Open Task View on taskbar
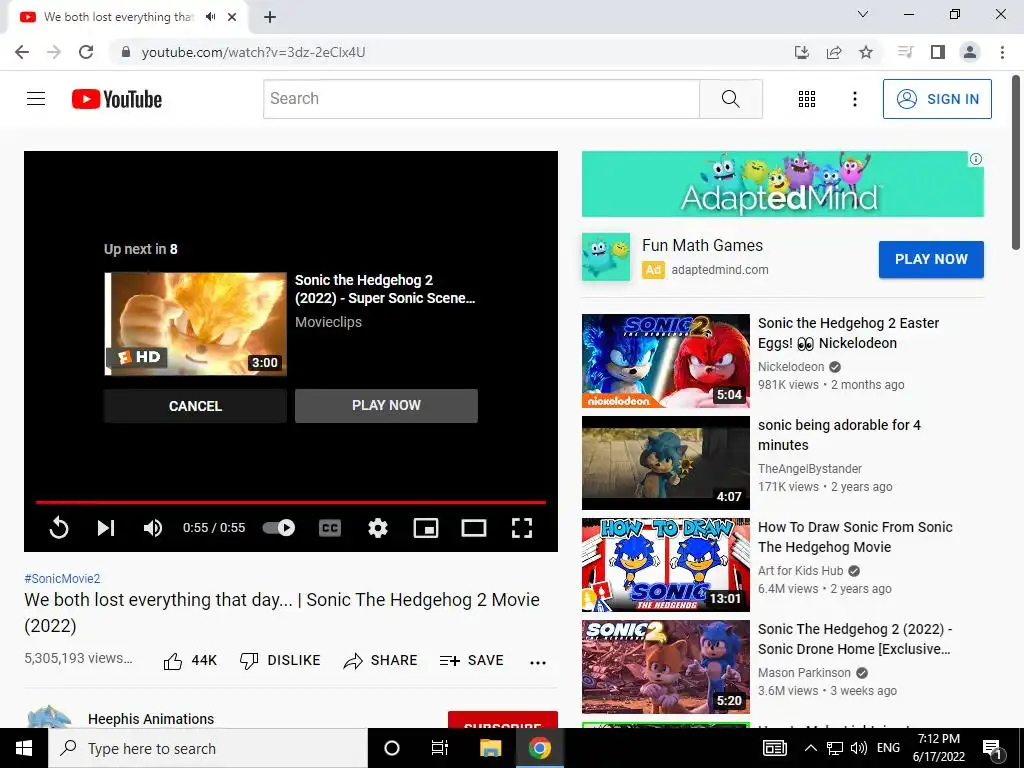The image size is (1024, 768). pos(440,748)
